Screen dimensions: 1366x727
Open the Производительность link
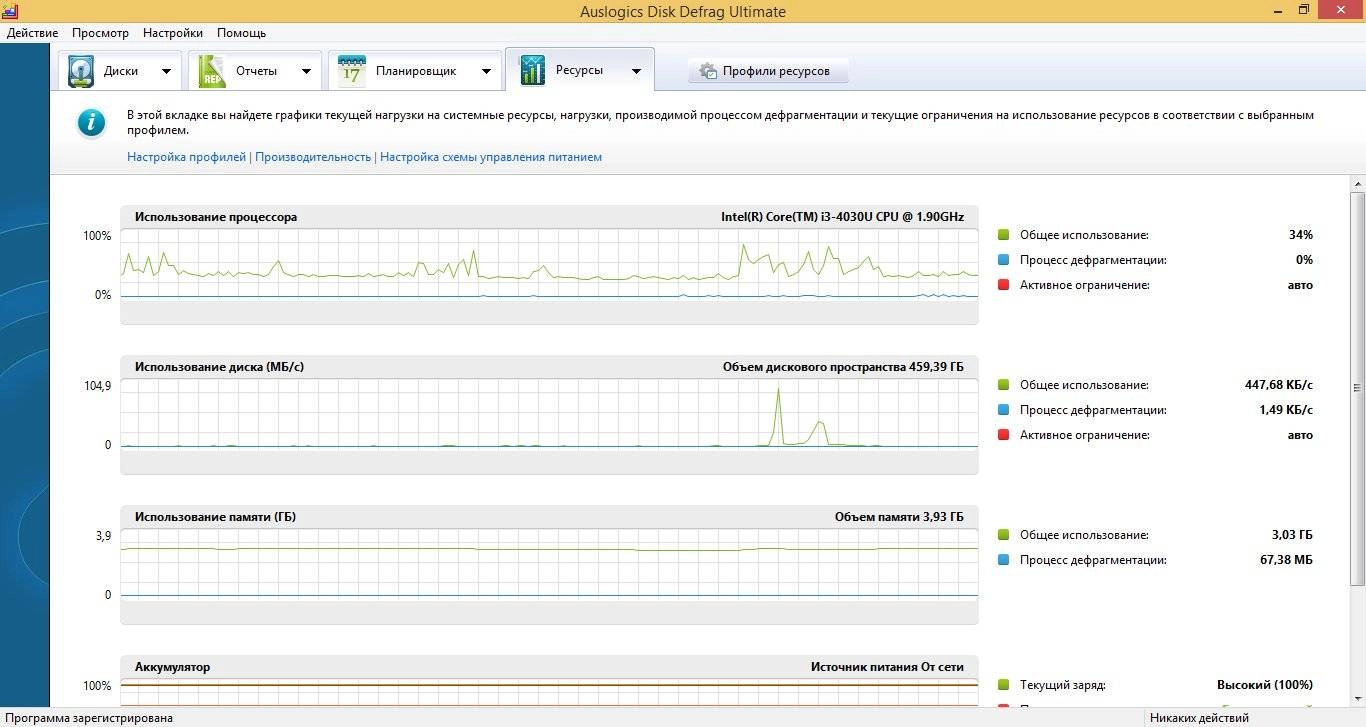(313, 157)
